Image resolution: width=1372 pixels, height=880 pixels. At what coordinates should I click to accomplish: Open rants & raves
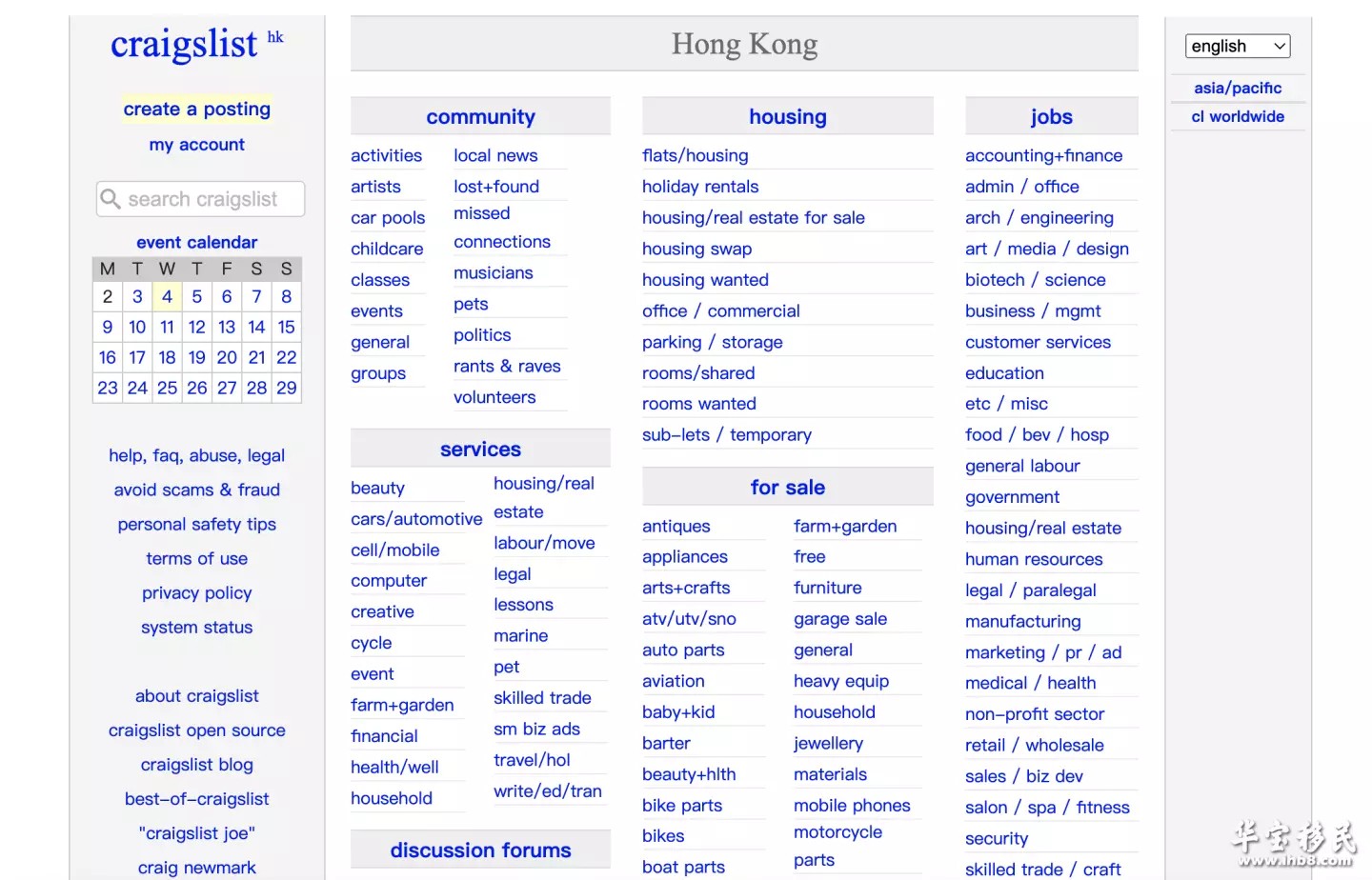click(x=507, y=366)
